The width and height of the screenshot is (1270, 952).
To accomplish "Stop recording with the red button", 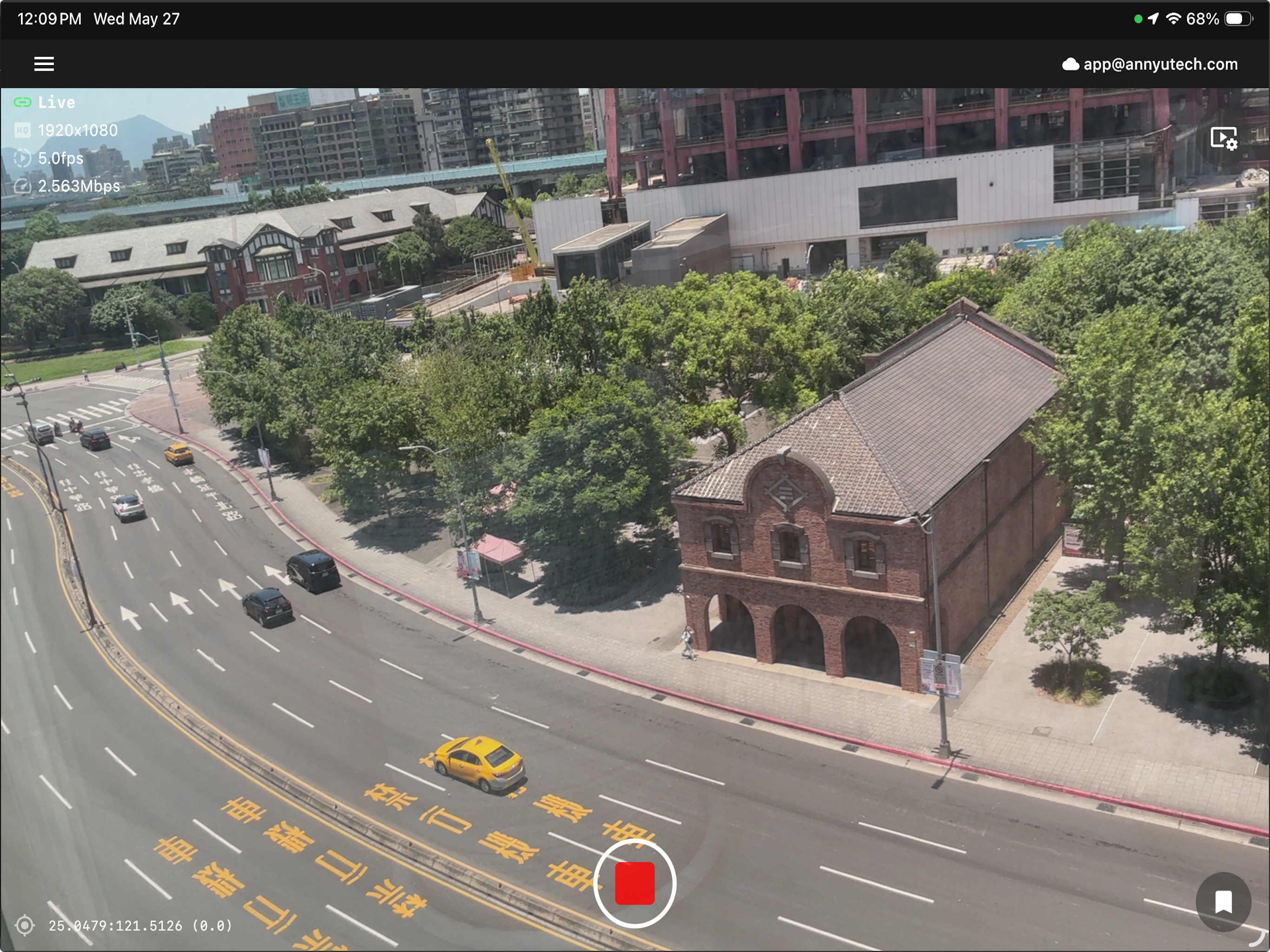I will tap(635, 883).
